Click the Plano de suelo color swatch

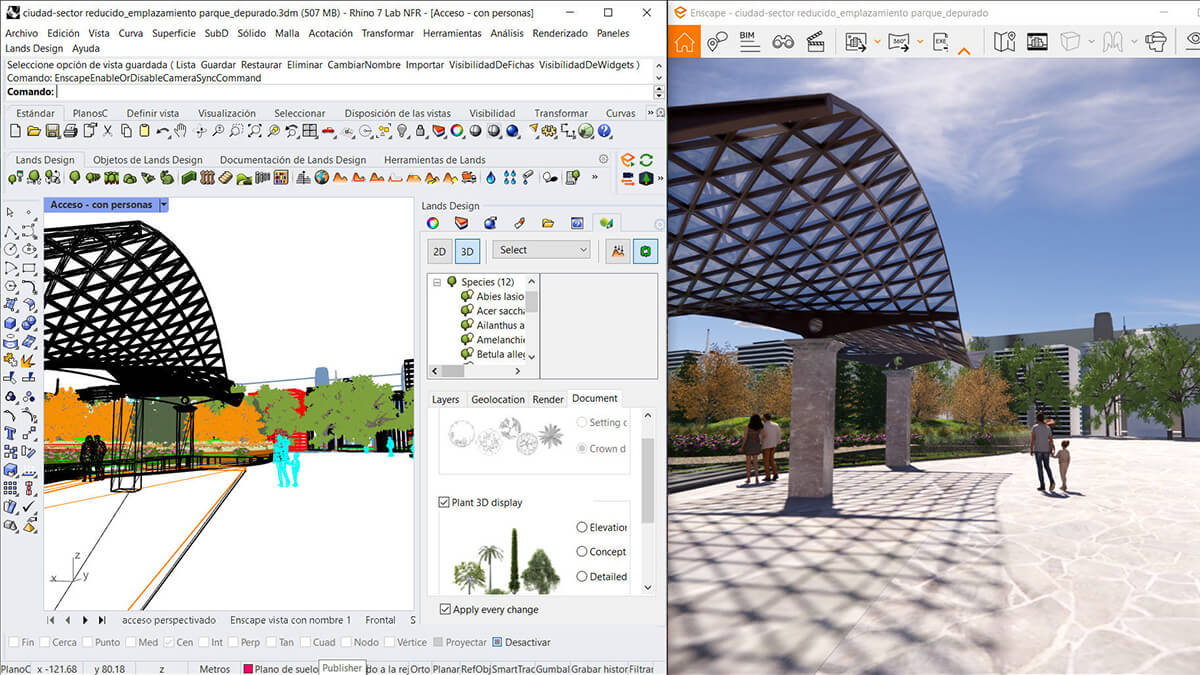248,669
